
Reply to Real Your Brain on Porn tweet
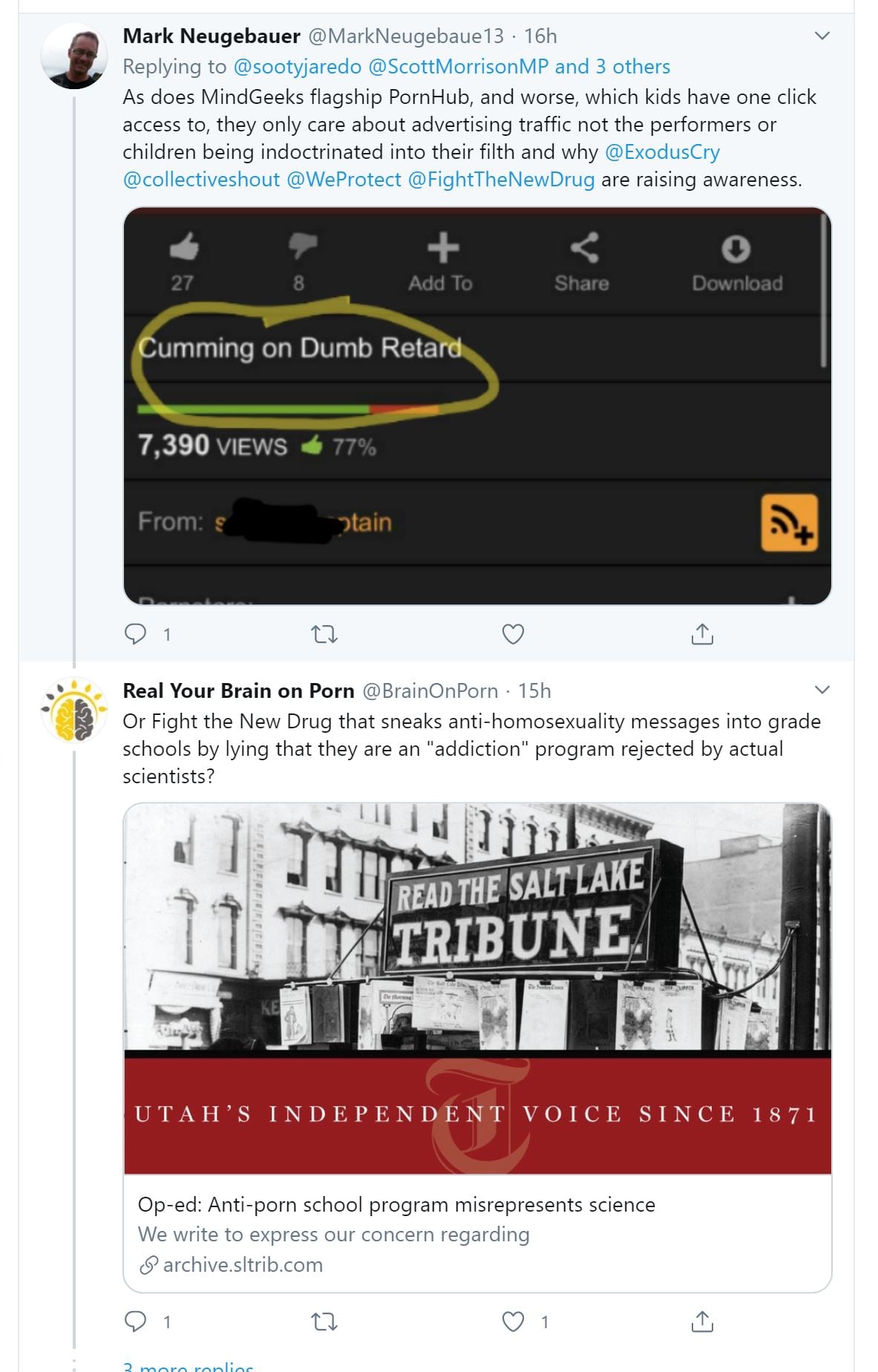136,1322
